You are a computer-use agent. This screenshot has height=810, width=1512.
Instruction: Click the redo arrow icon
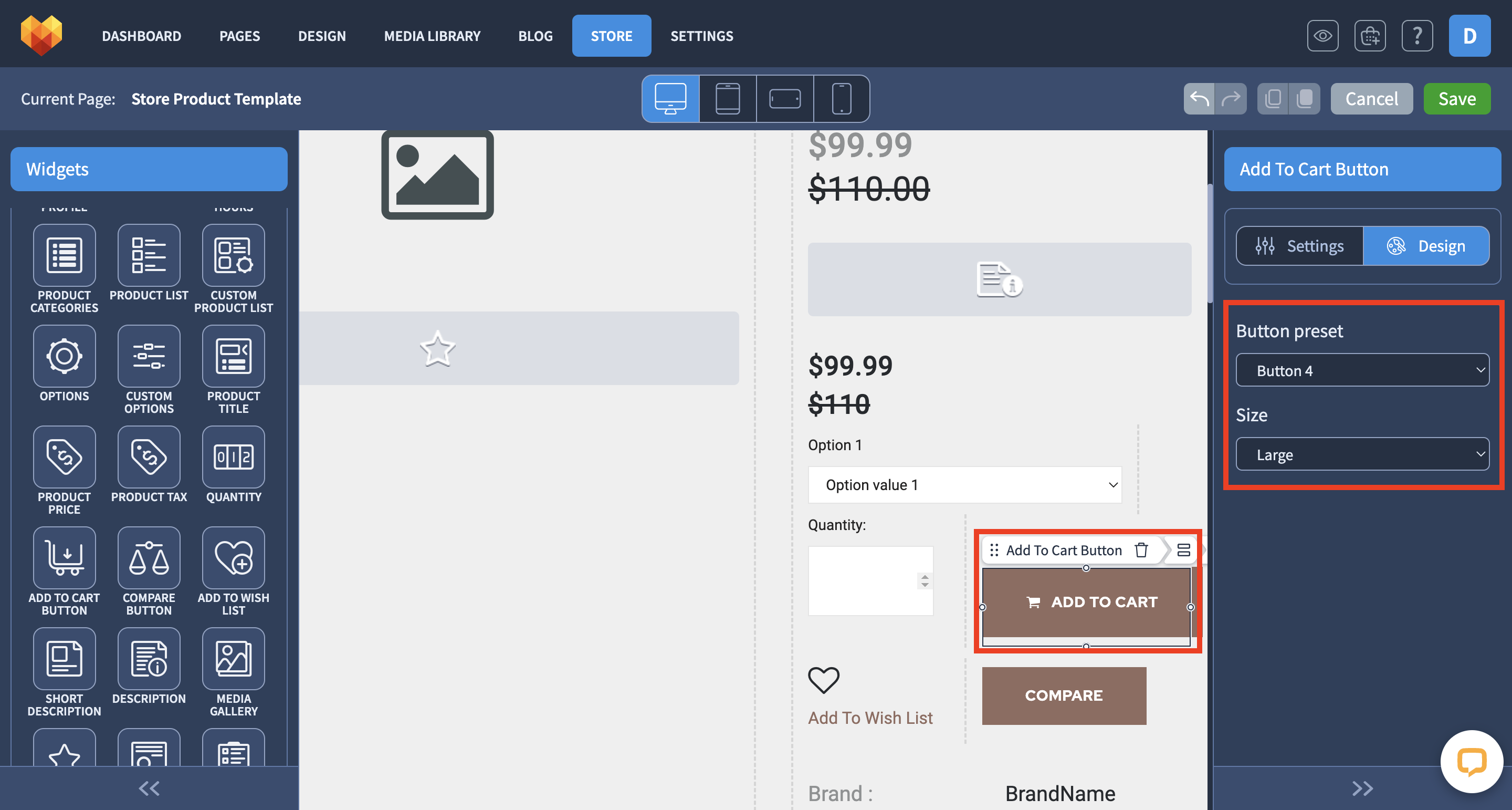click(1231, 99)
